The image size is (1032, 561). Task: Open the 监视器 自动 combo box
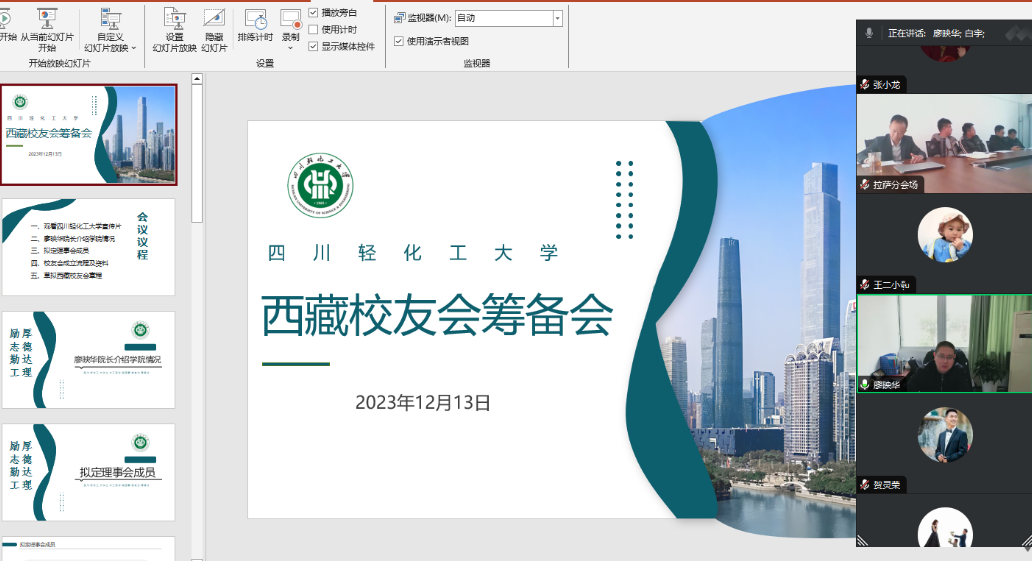pos(508,18)
